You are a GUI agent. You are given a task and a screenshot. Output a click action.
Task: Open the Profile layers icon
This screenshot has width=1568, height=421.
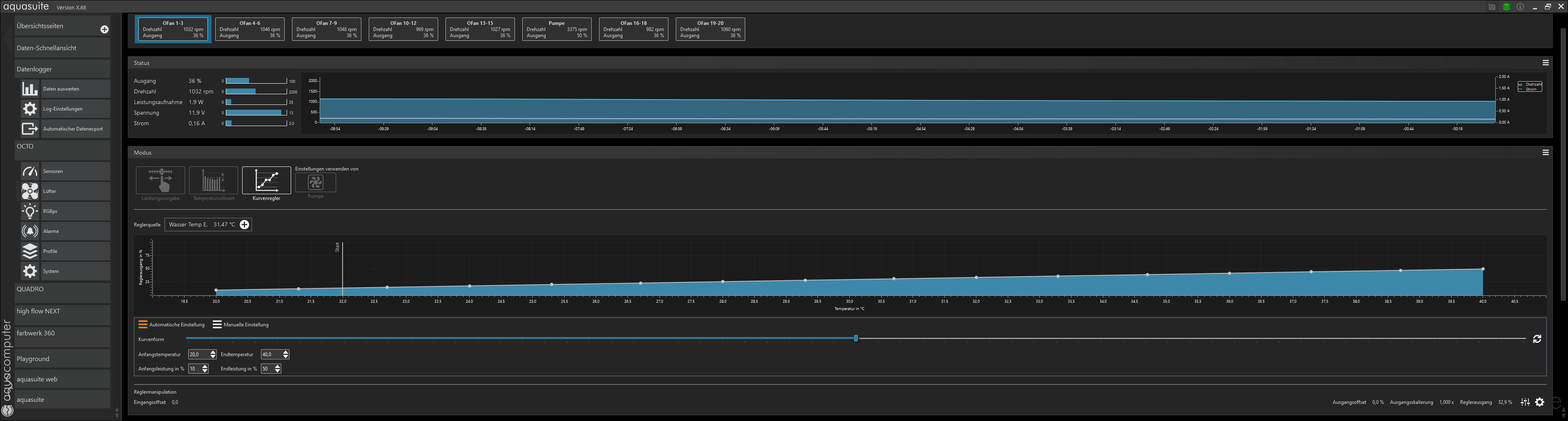point(29,251)
